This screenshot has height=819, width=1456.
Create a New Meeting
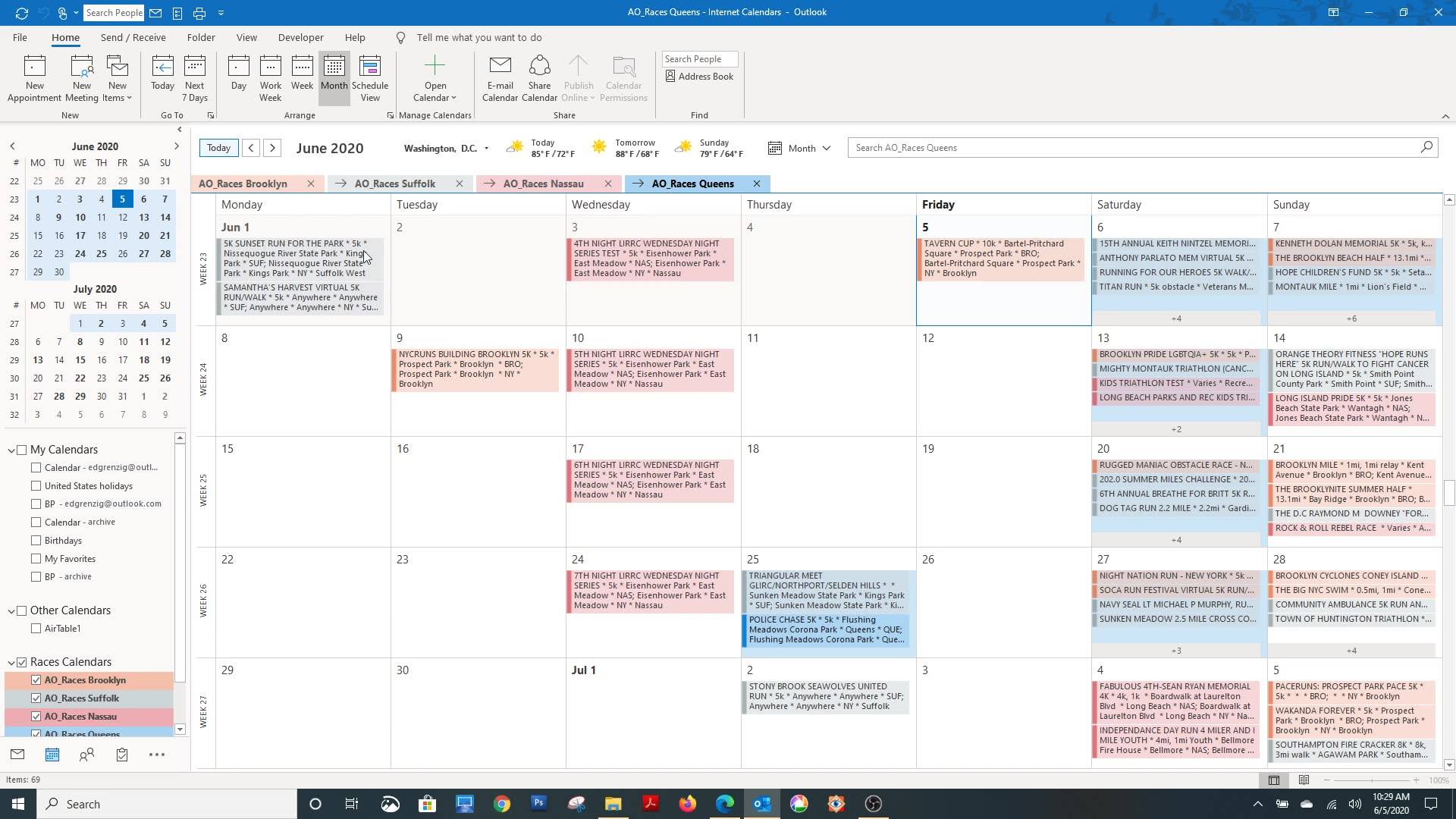click(81, 78)
